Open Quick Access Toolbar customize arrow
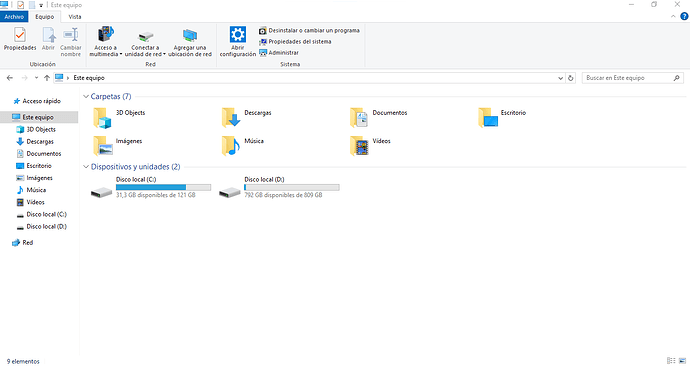 41,5
